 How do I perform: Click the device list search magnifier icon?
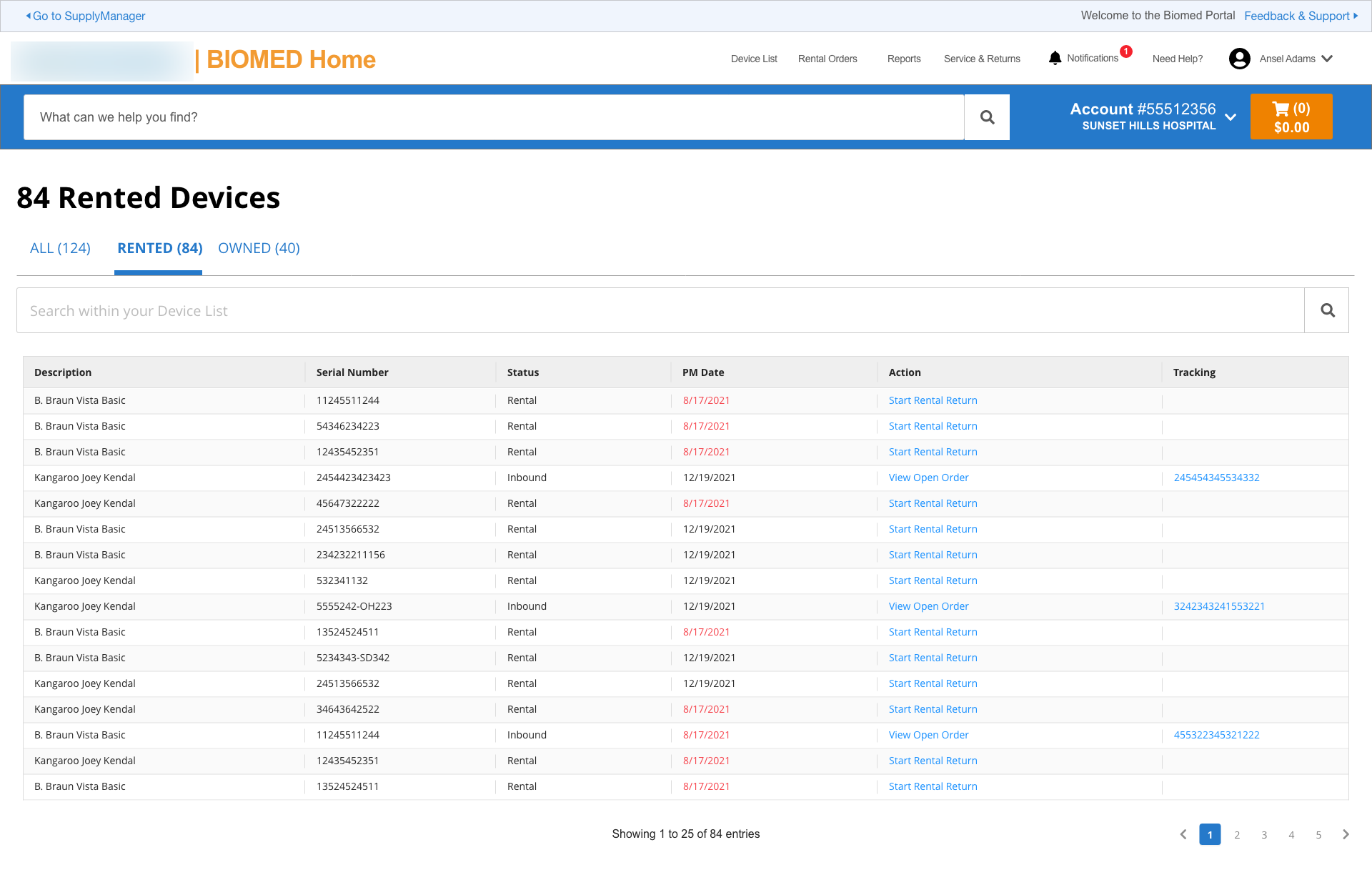1327,310
